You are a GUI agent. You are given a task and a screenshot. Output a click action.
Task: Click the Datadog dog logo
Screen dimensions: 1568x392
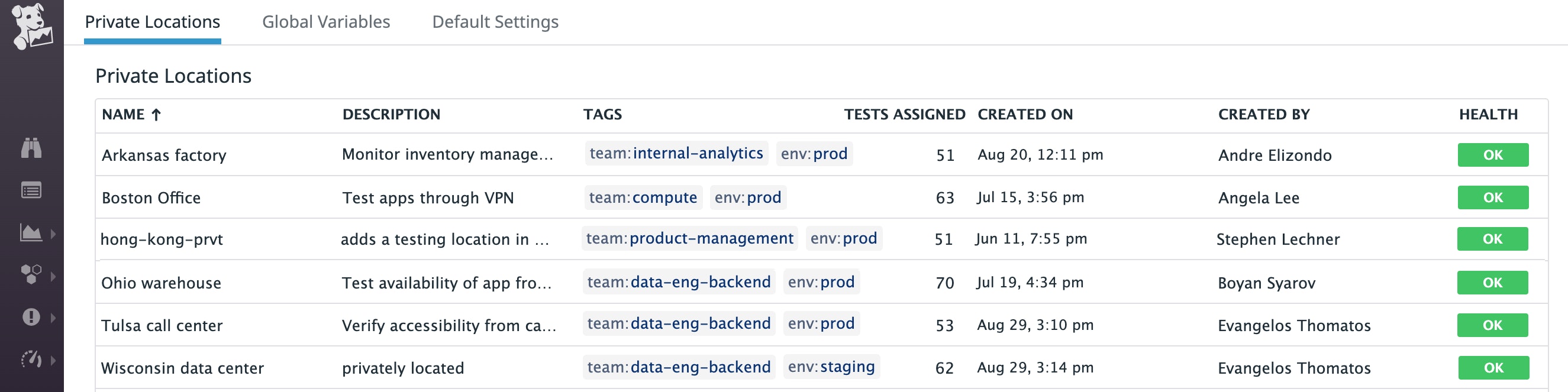pos(31,25)
